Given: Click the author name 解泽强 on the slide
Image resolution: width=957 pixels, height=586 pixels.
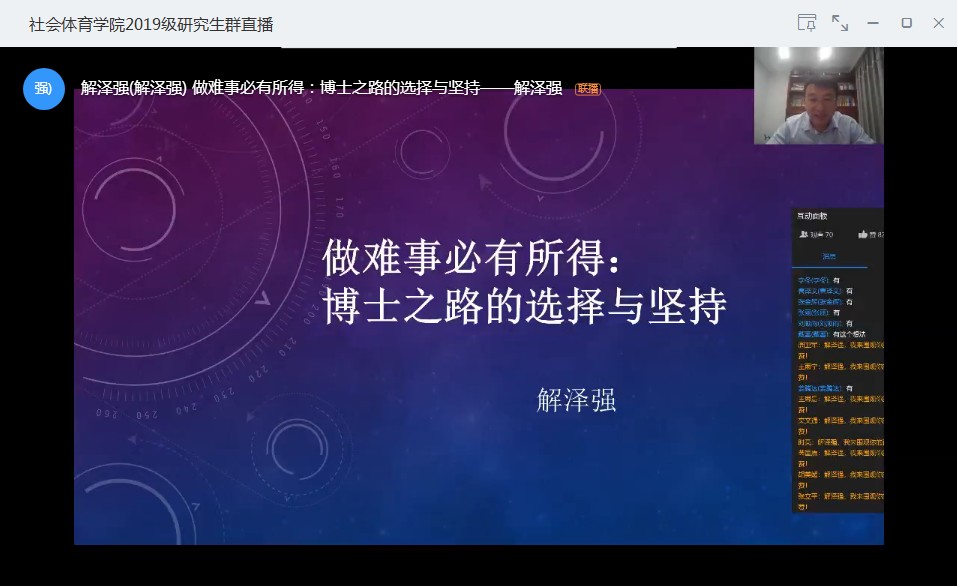Looking at the screenshot, I should pyautogui.click(x=576, y=402).
